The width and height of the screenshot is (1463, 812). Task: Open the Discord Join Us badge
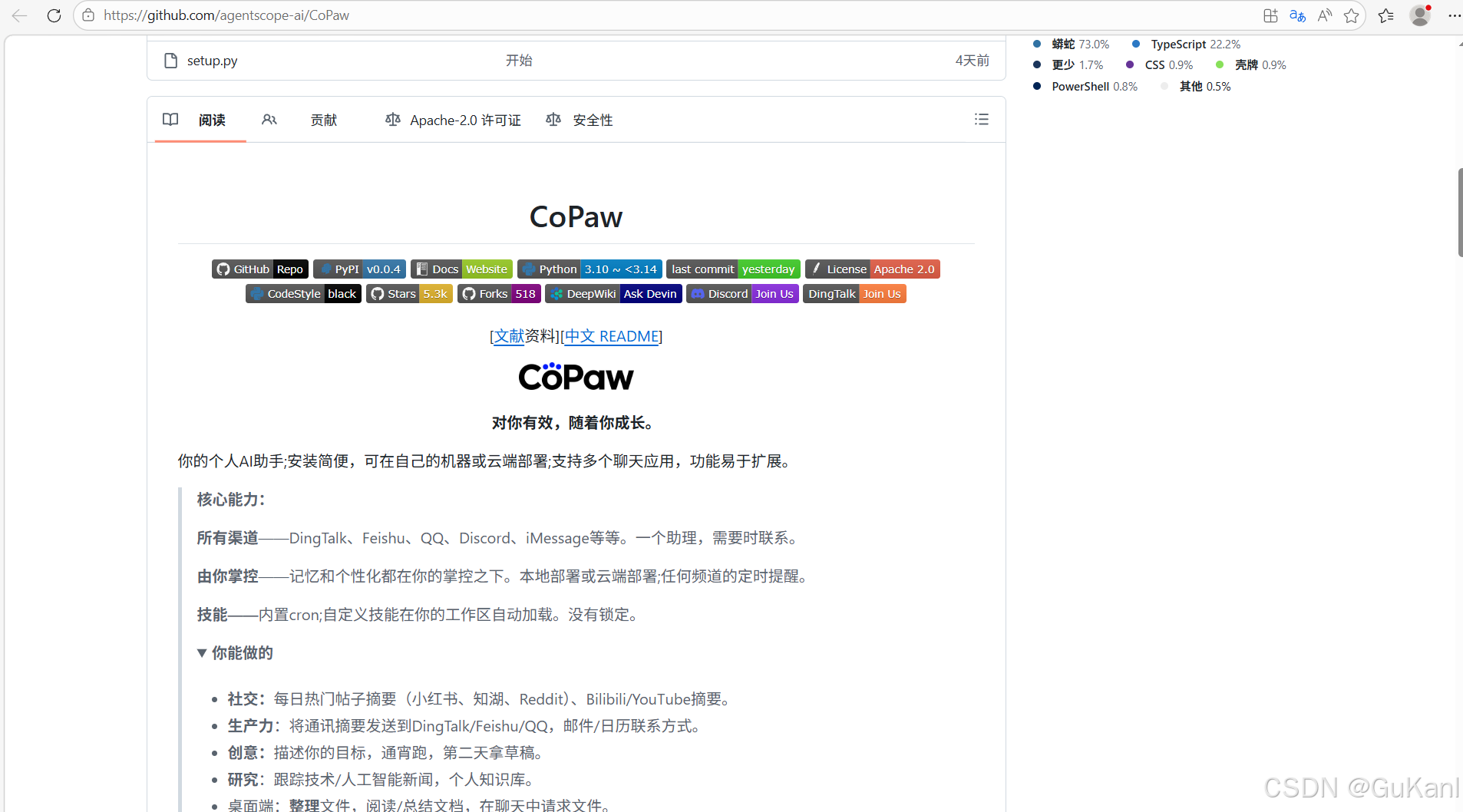pyautogui.click(x=742, y=294)
